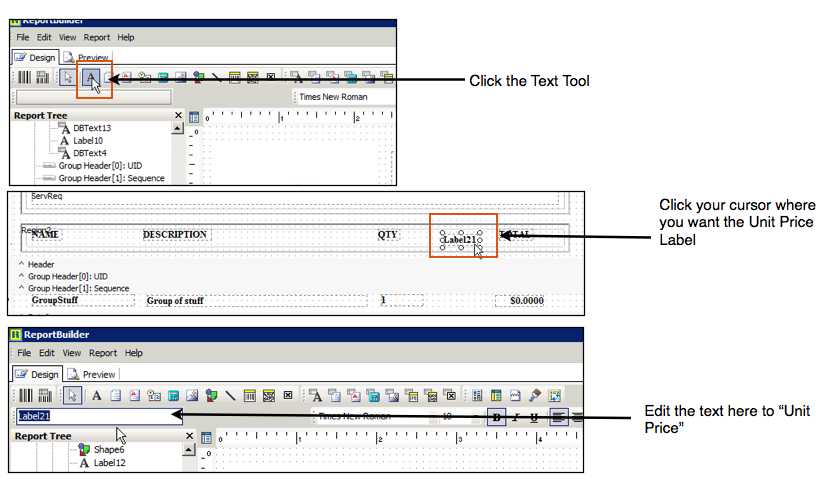Pick the Shape tool in bottom ReportBuilder toolbar
The height and width of the screenshot is (491, 837).
(211, 396)
